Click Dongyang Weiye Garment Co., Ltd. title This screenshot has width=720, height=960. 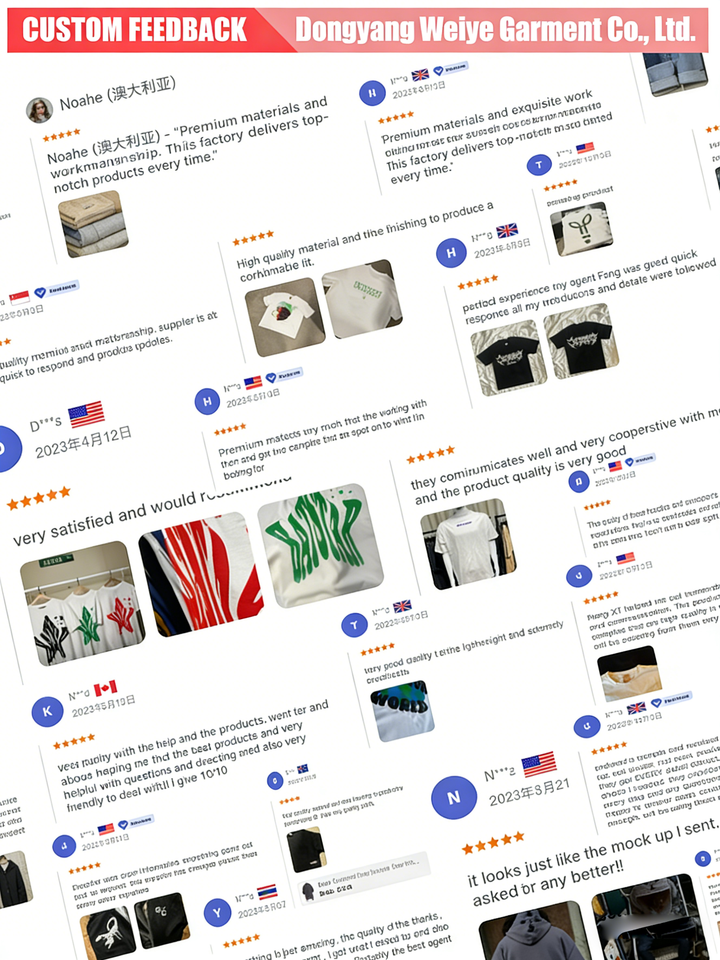click(495, 29)
